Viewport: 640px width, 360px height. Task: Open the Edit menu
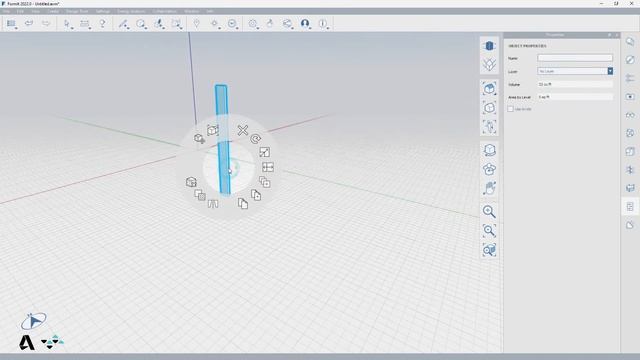pyautogui.click(x=20, y=11)
